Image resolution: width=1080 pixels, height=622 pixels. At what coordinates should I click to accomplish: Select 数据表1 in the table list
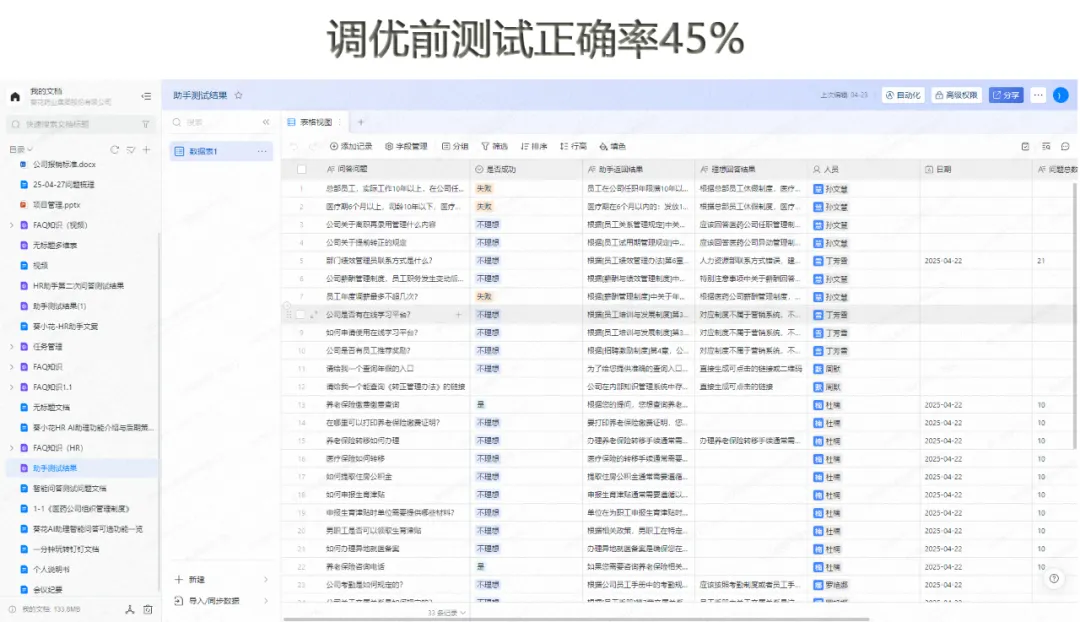220,151
